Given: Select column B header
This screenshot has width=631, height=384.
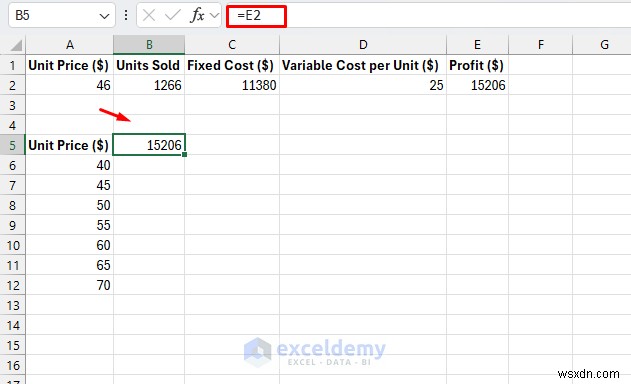Looking at the screenshot, I should (x=149, y=45).
